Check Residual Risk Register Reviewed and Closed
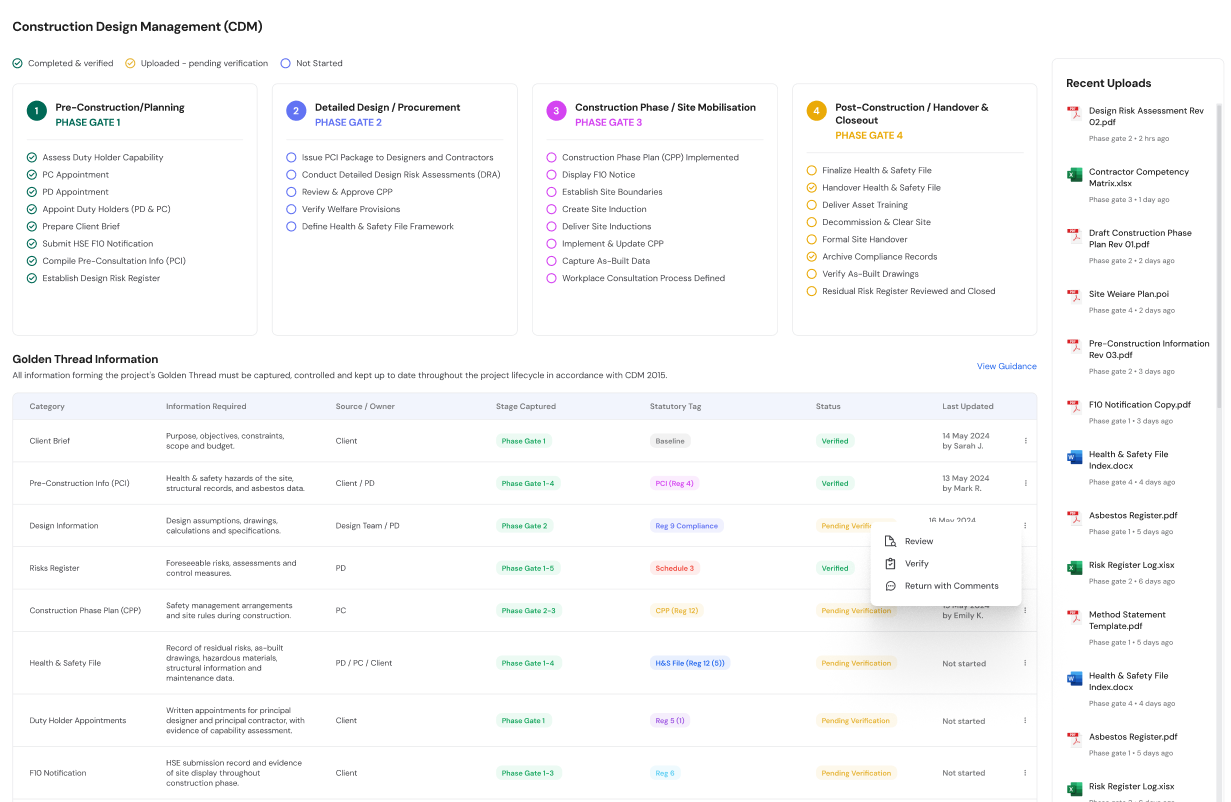 812,291
